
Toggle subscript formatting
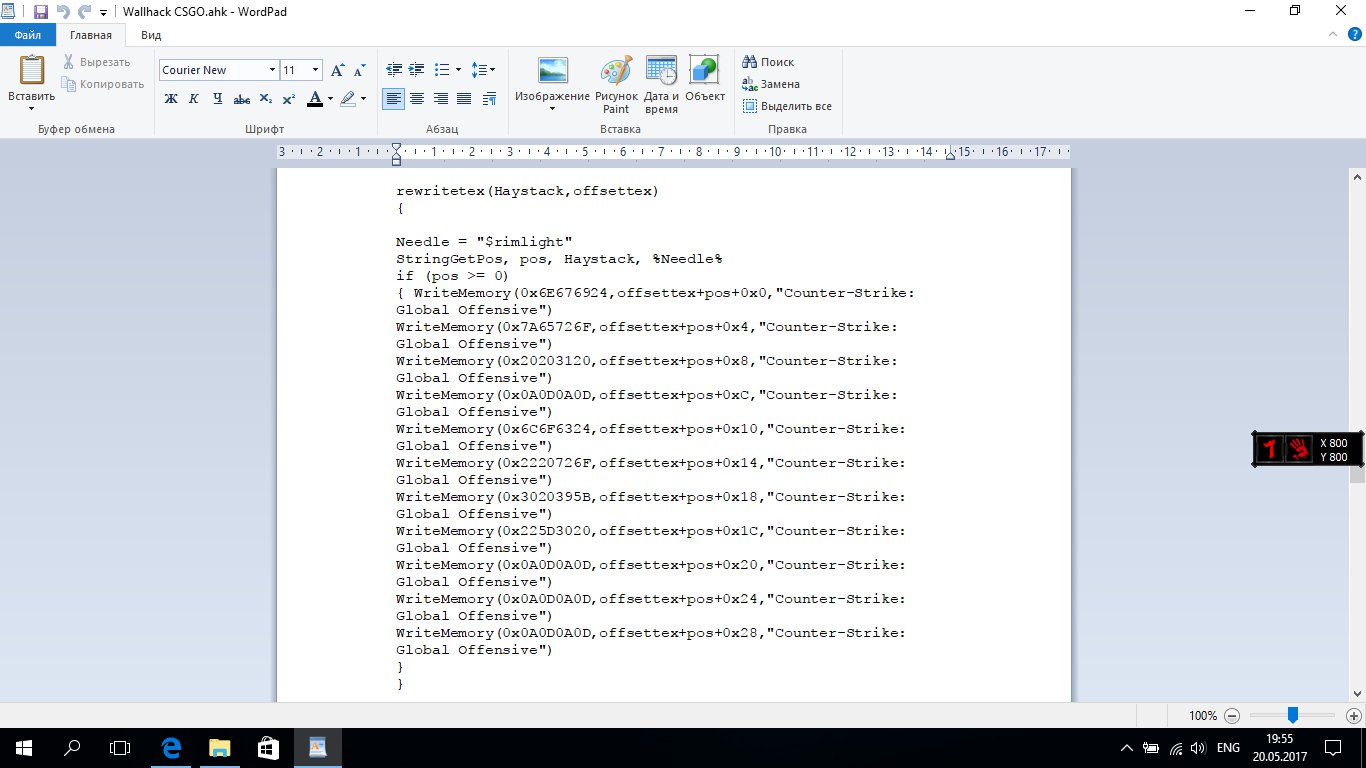tap(265, 99)
